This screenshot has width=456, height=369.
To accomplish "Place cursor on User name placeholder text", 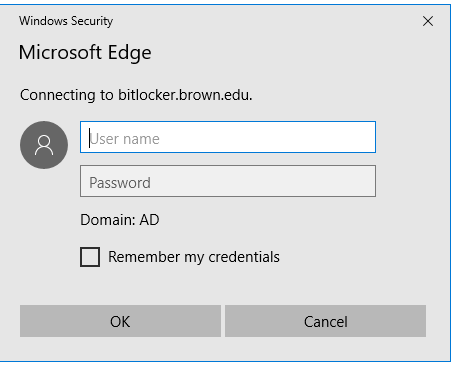I will (125, 139).
